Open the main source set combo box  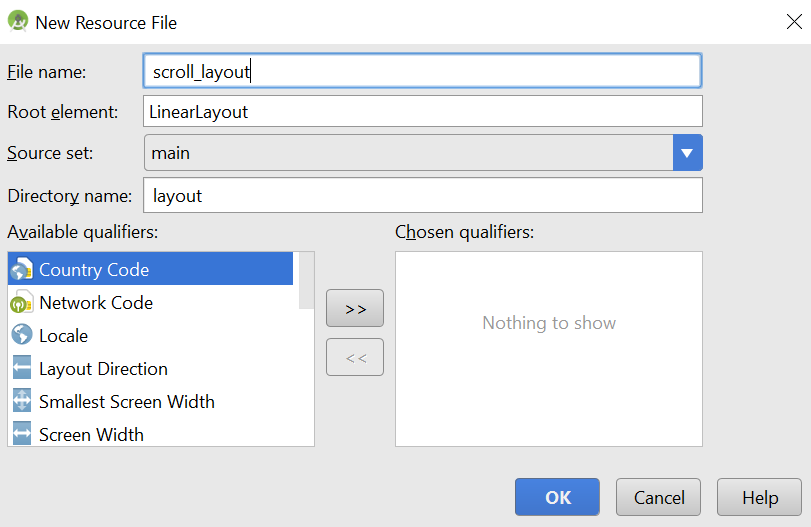tap(423, 153)
